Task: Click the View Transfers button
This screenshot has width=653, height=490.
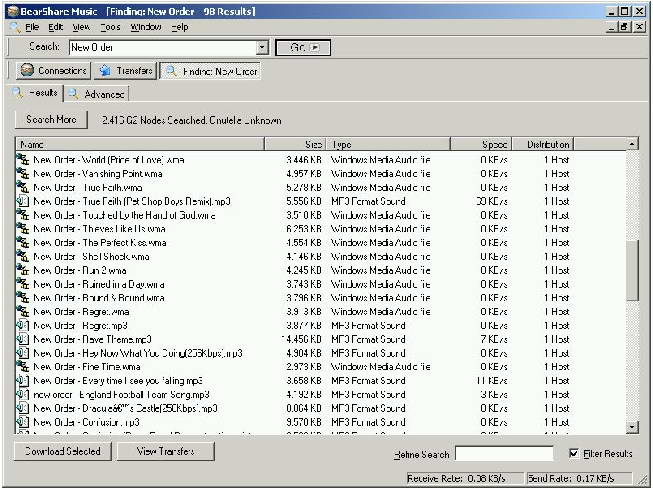Action: [x=166, y=451]
